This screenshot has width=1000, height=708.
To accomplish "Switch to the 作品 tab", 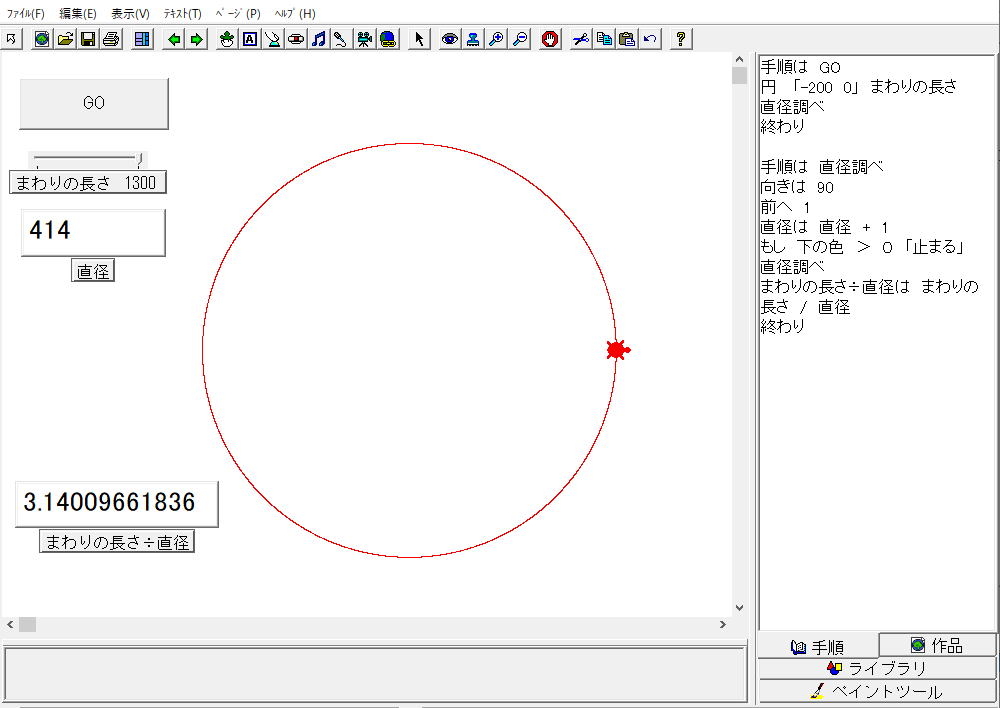I will click(x=937, y=645).
